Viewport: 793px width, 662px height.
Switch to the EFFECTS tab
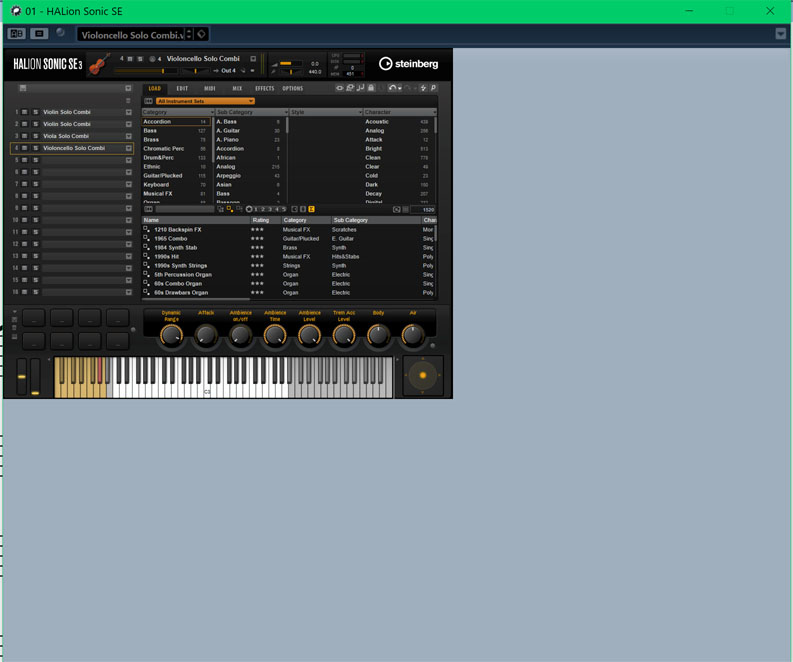(265, 88)
